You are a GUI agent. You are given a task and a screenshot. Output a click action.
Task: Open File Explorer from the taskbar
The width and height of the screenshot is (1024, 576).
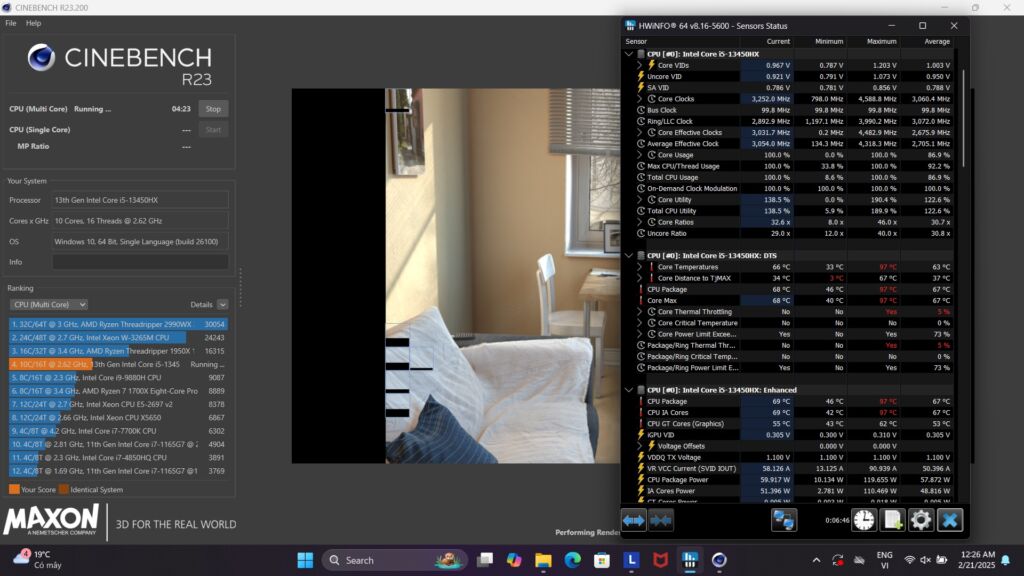[x=543, y=560]
